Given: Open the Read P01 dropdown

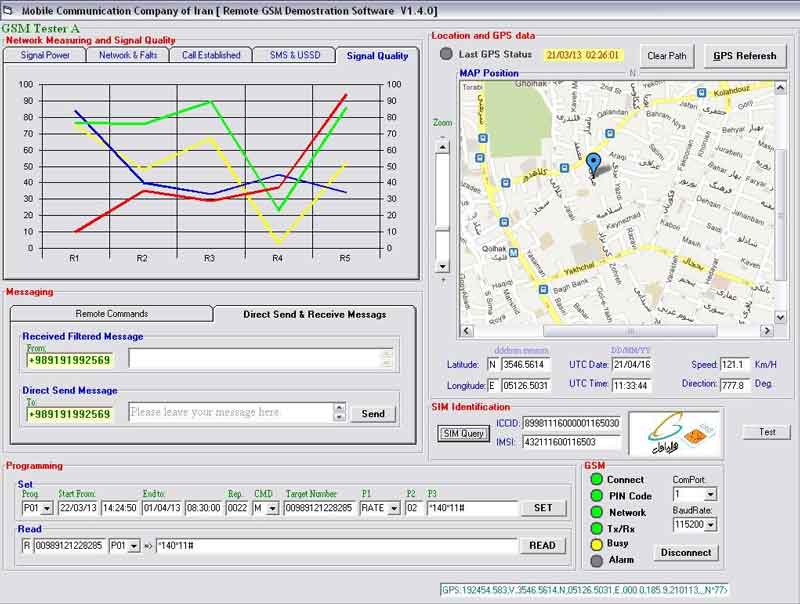Looking at the screenshot, I should [134, 546].
